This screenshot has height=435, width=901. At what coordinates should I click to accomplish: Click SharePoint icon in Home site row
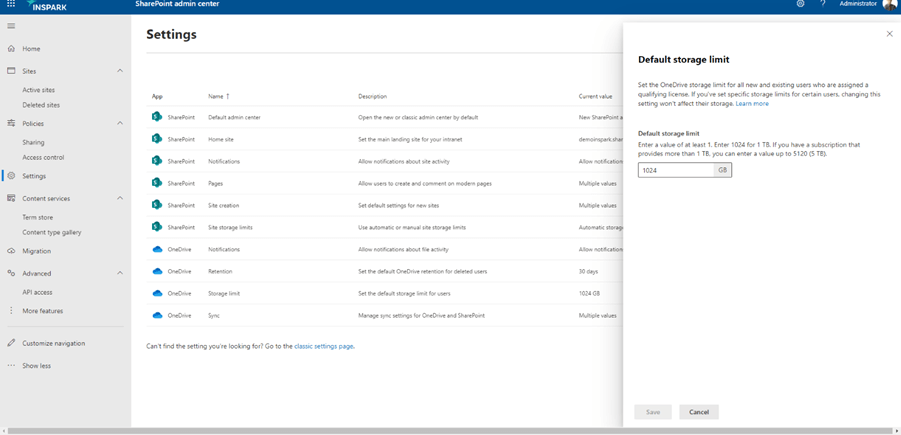156,139
